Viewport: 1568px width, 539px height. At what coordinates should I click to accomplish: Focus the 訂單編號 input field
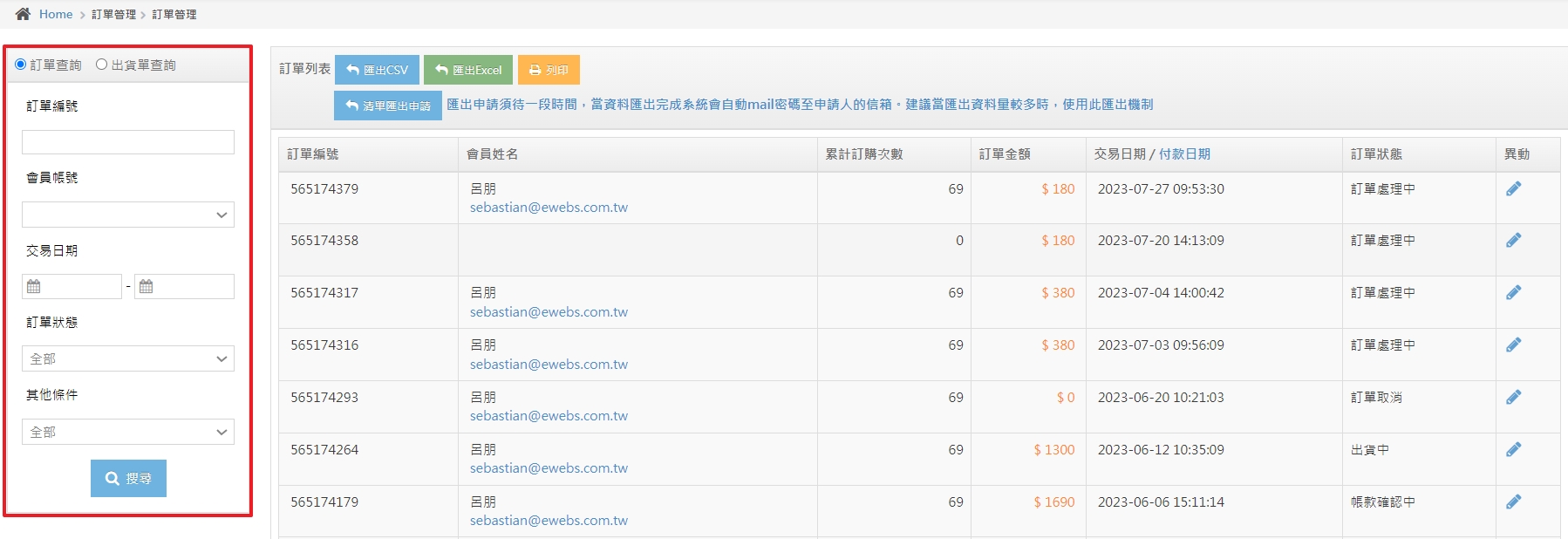tap(128, 142)
